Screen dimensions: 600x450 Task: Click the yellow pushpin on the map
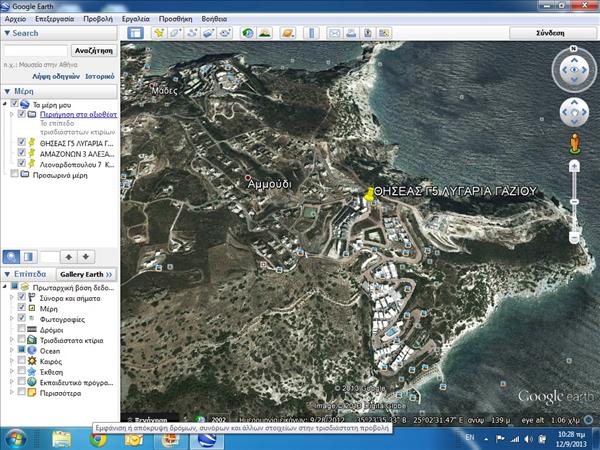click(x=369, y=194)
